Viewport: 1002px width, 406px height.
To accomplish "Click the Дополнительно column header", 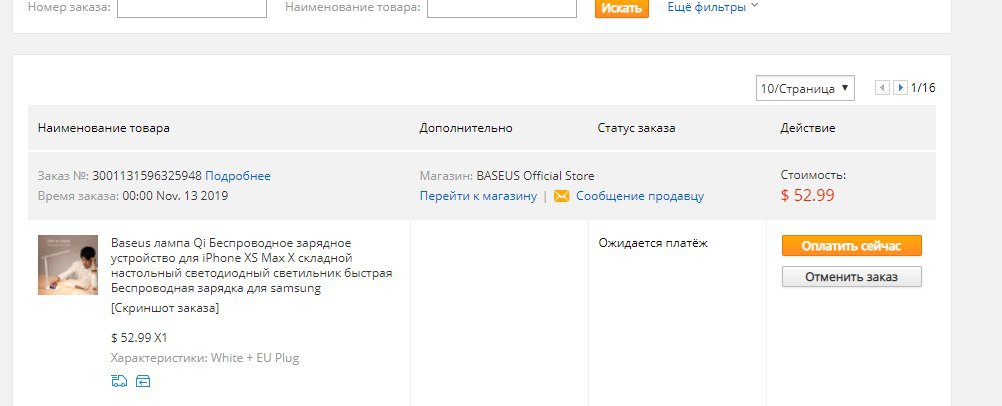I will (x=466, y=128).
